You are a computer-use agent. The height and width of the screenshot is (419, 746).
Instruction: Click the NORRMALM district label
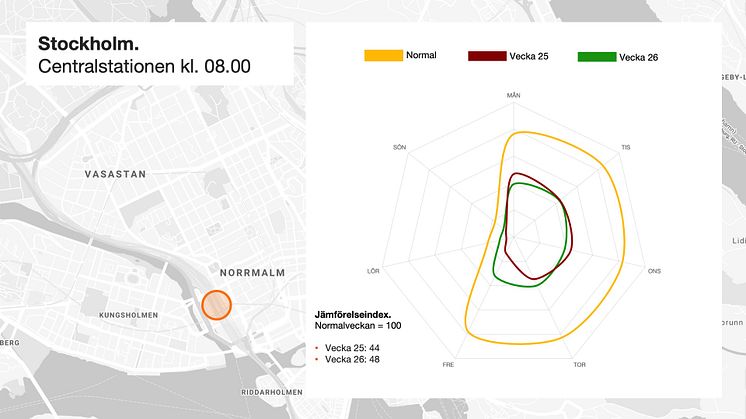click(x=253, y=273)
